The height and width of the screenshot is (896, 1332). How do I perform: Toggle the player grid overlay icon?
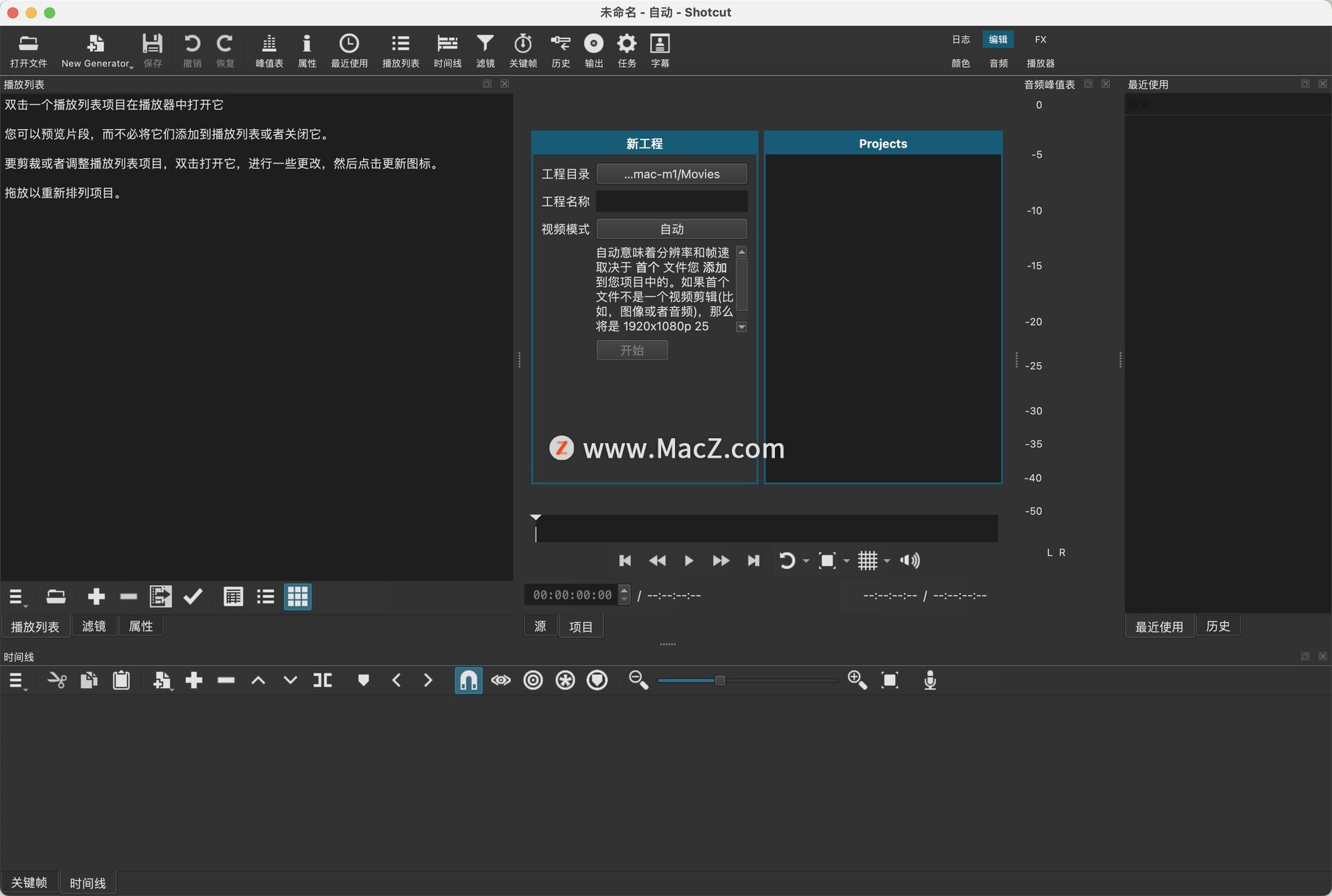click(868, 560)
